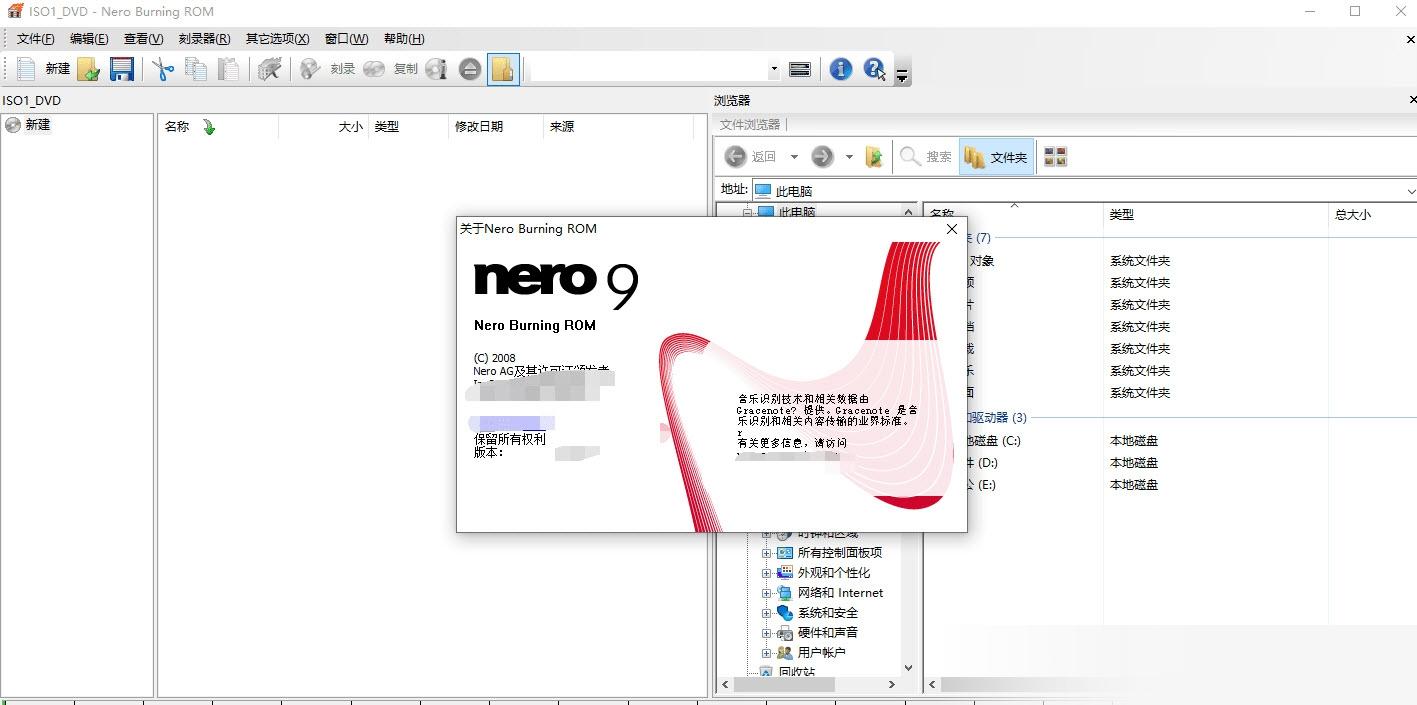Click the Eject disc icon
The width and height of the screenshot is (1417, 705).
[470, 69]
